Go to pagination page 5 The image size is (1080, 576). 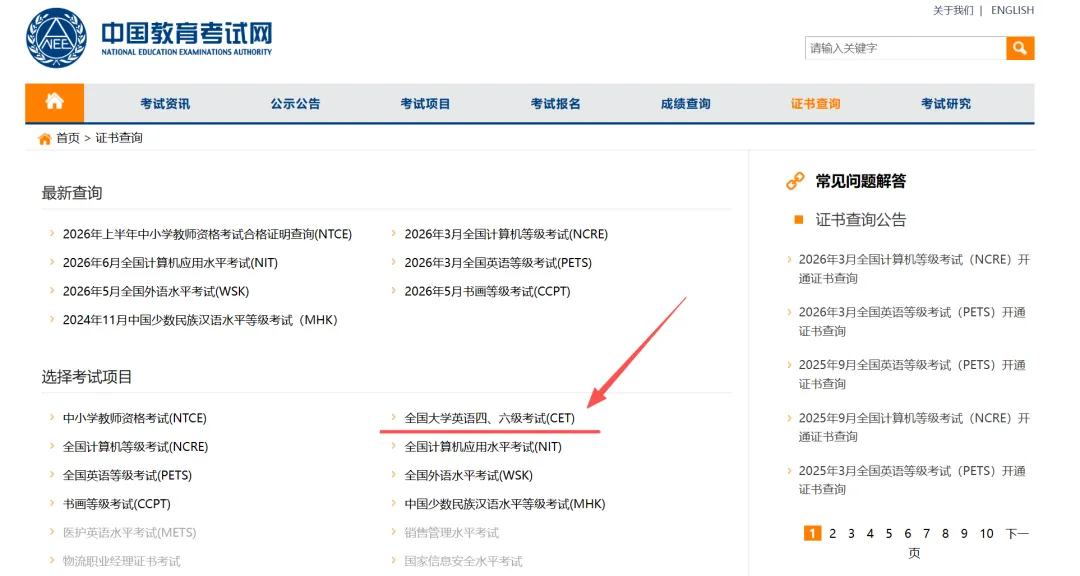(x=889, y=533)
